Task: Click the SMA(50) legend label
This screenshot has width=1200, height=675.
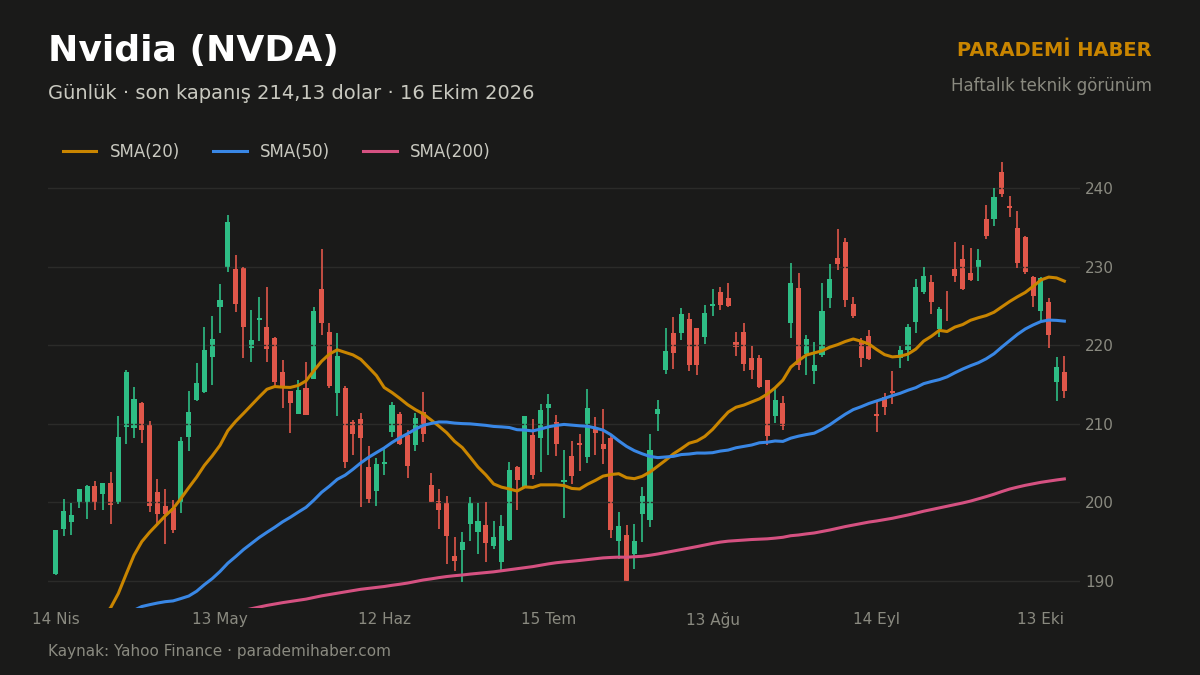Action: 294,152
